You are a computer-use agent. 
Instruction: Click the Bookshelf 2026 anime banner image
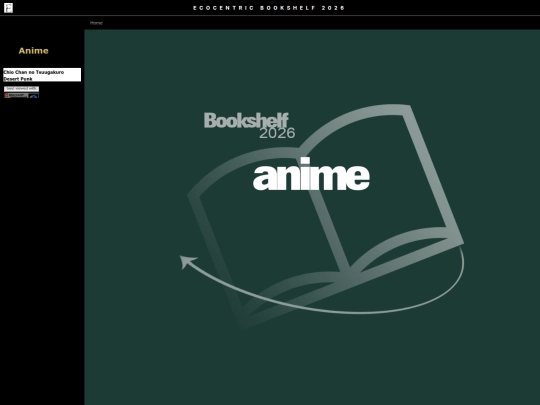(x=312, y=217)
